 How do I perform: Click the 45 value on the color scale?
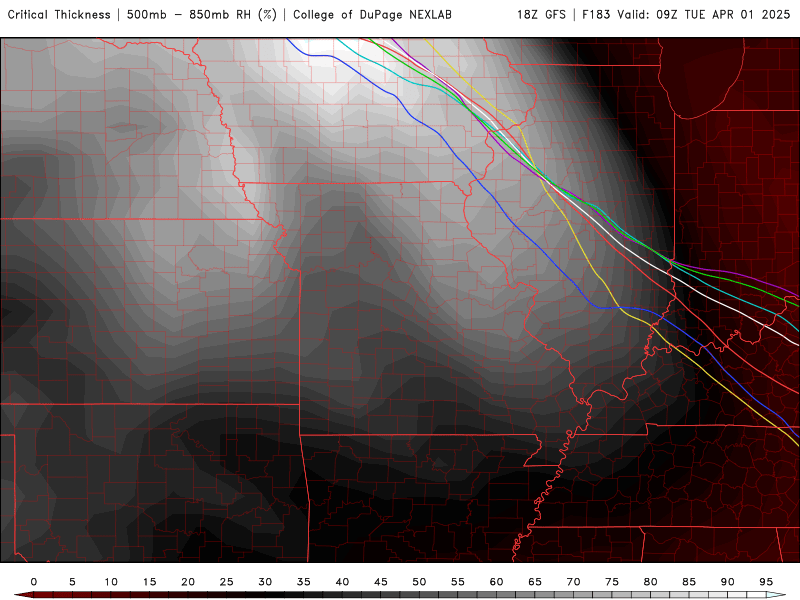pyautogui.click(x=381, y=582)
